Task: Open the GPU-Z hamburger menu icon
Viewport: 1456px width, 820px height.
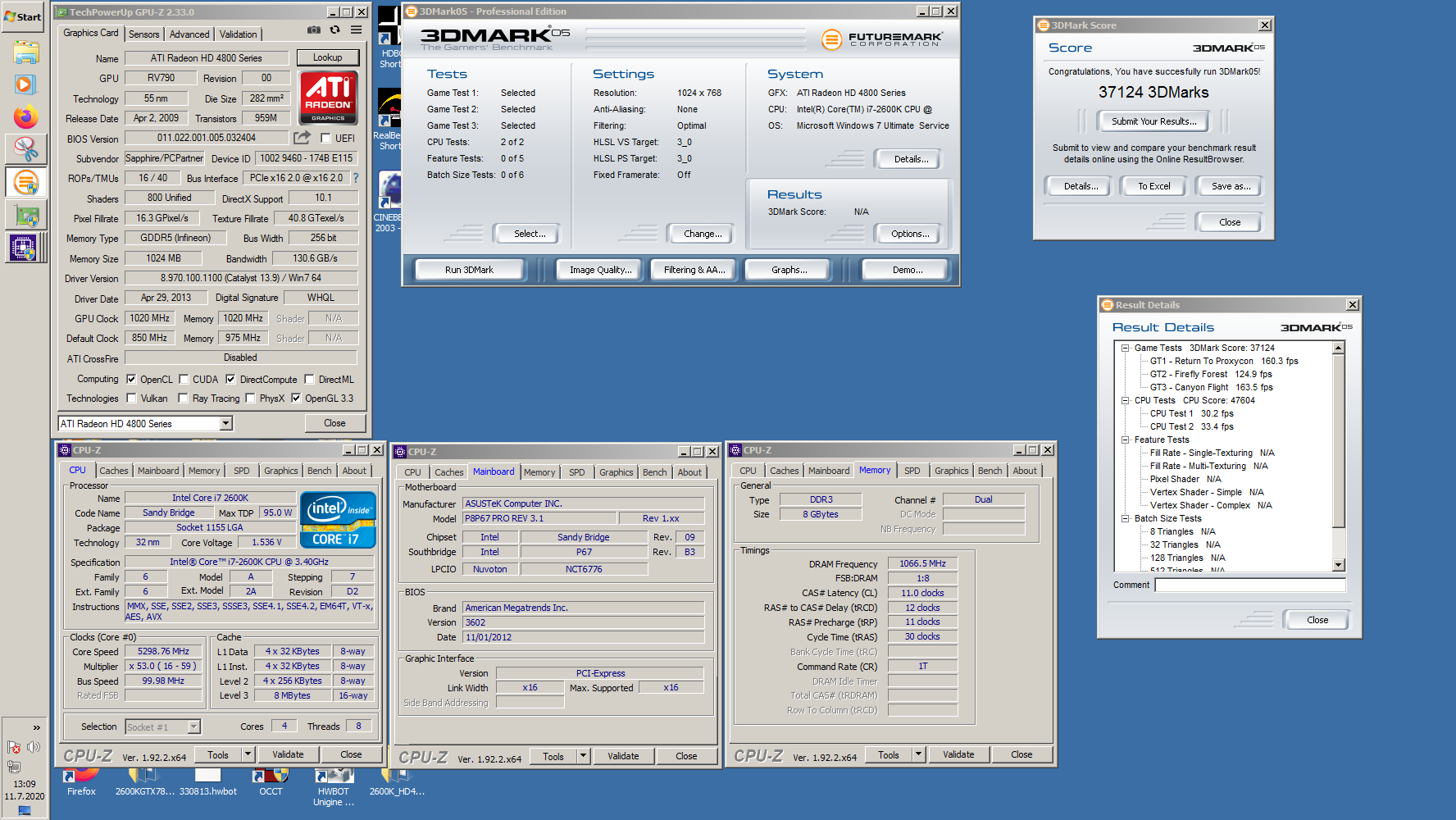Action: 356,30
